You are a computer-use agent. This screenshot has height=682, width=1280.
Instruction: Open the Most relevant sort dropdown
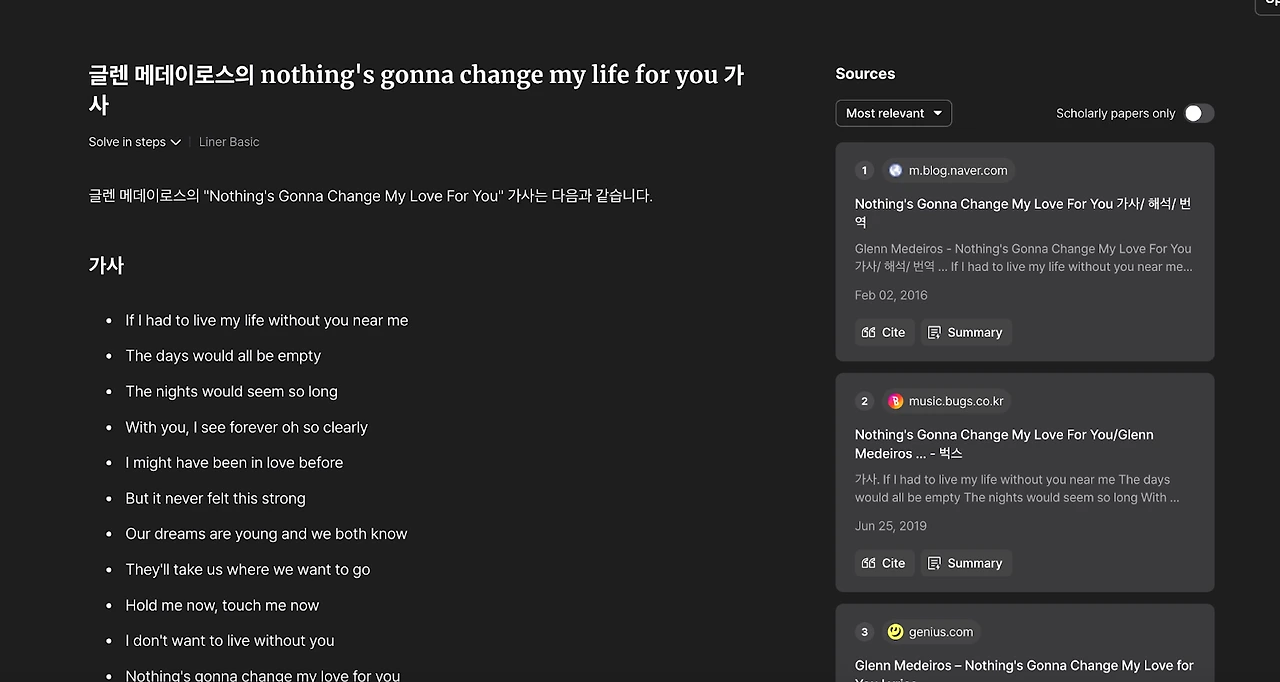[x=893, y=113]
